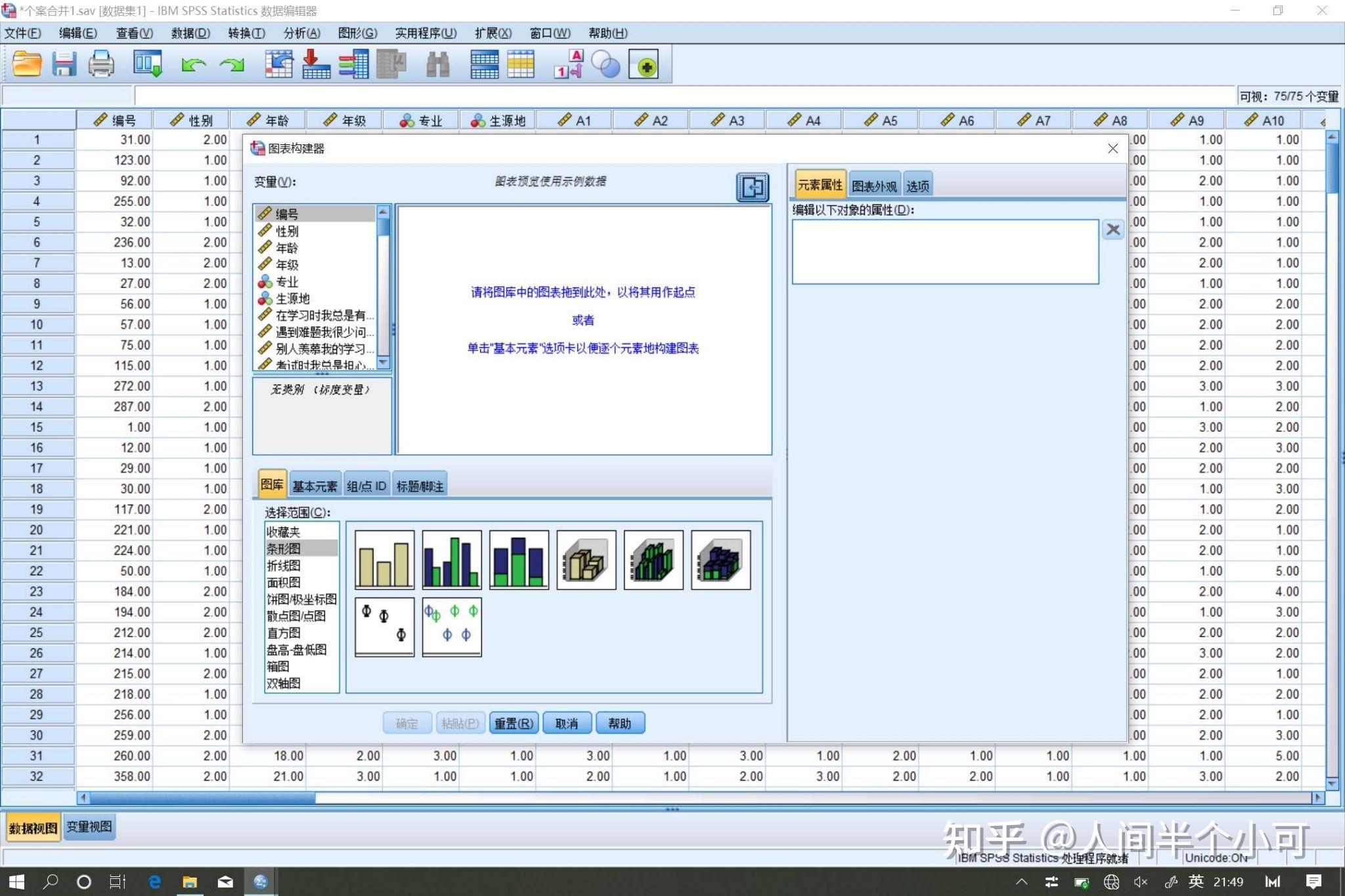
Task: Choose the Simple 3-D Bar chart thumbnail
Action: click(x=586, y=560)
